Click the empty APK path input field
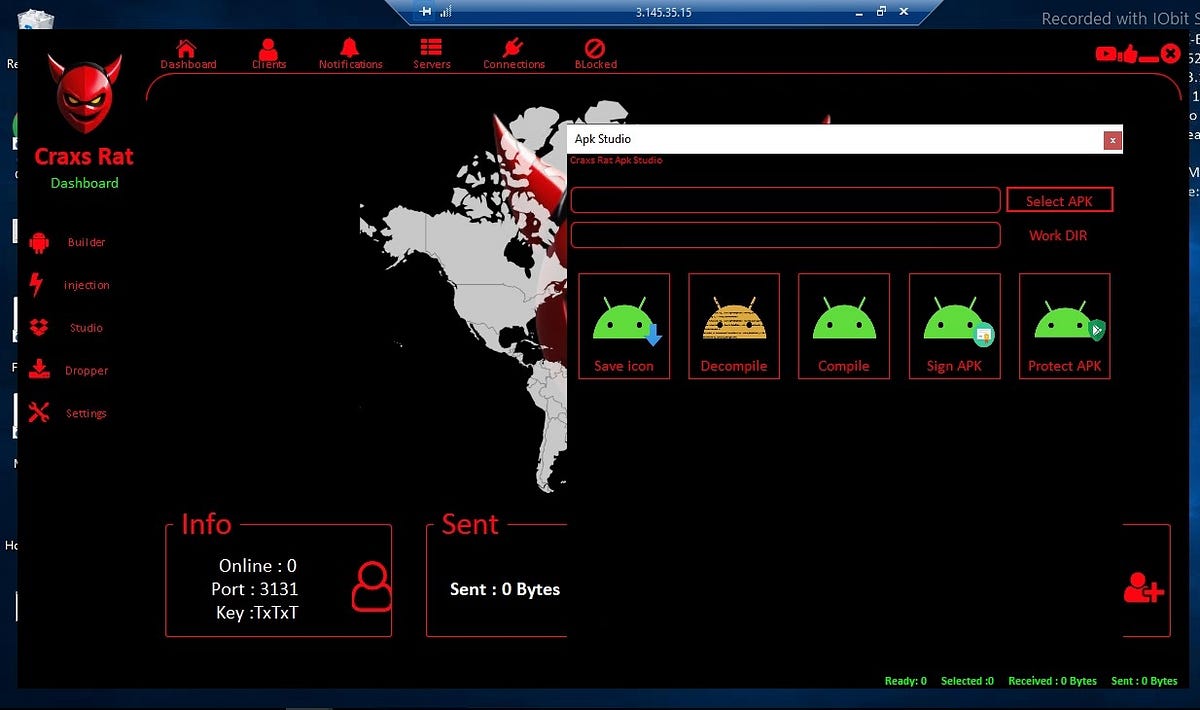 [785, 200]
